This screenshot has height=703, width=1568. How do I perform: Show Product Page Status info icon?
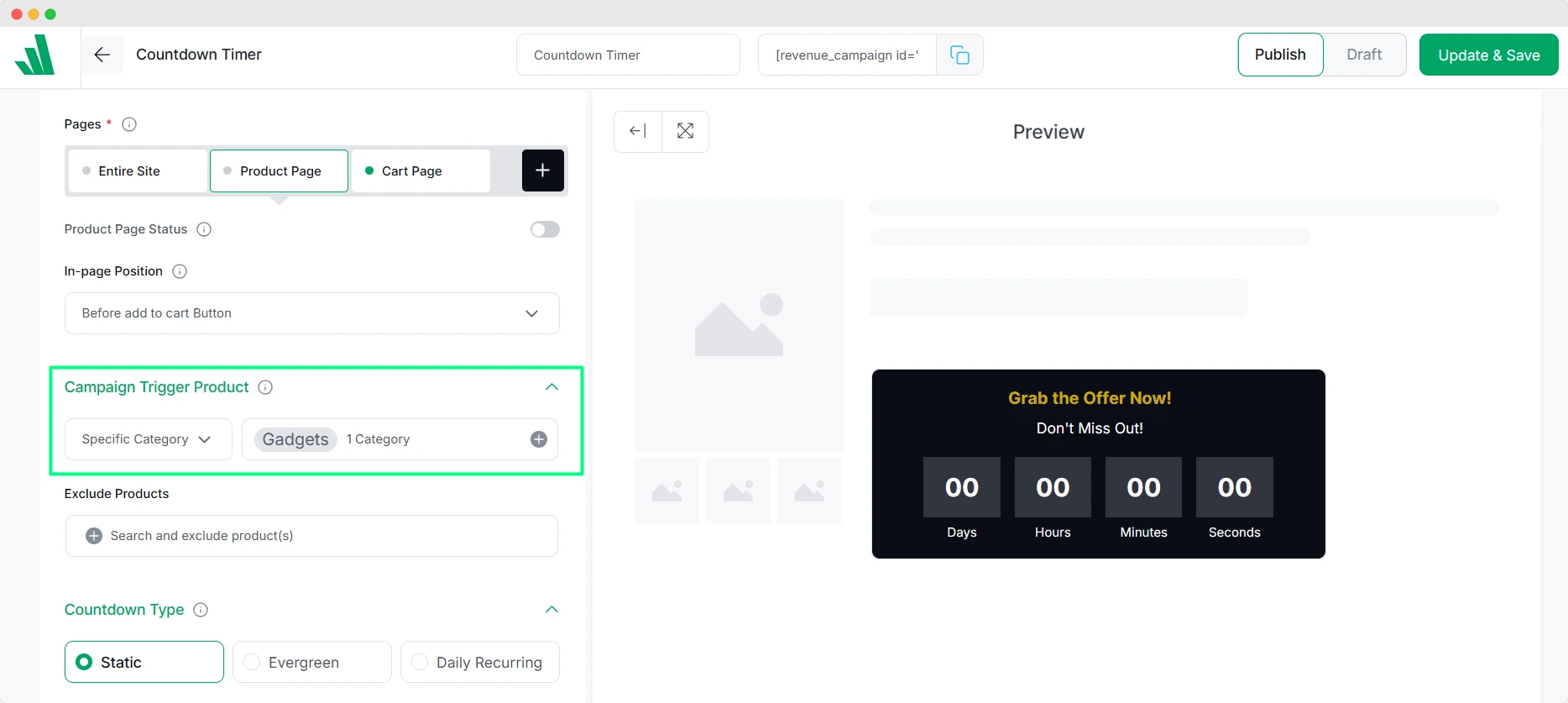coord(204,229)
